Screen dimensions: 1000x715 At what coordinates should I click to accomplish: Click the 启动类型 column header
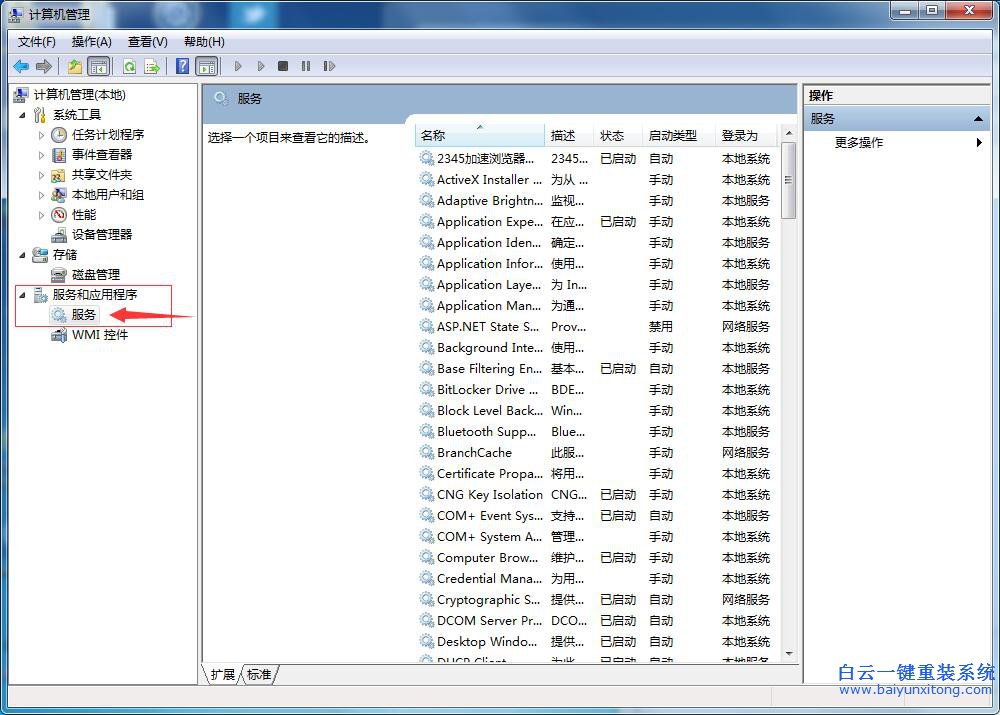(x=672, y=135)
